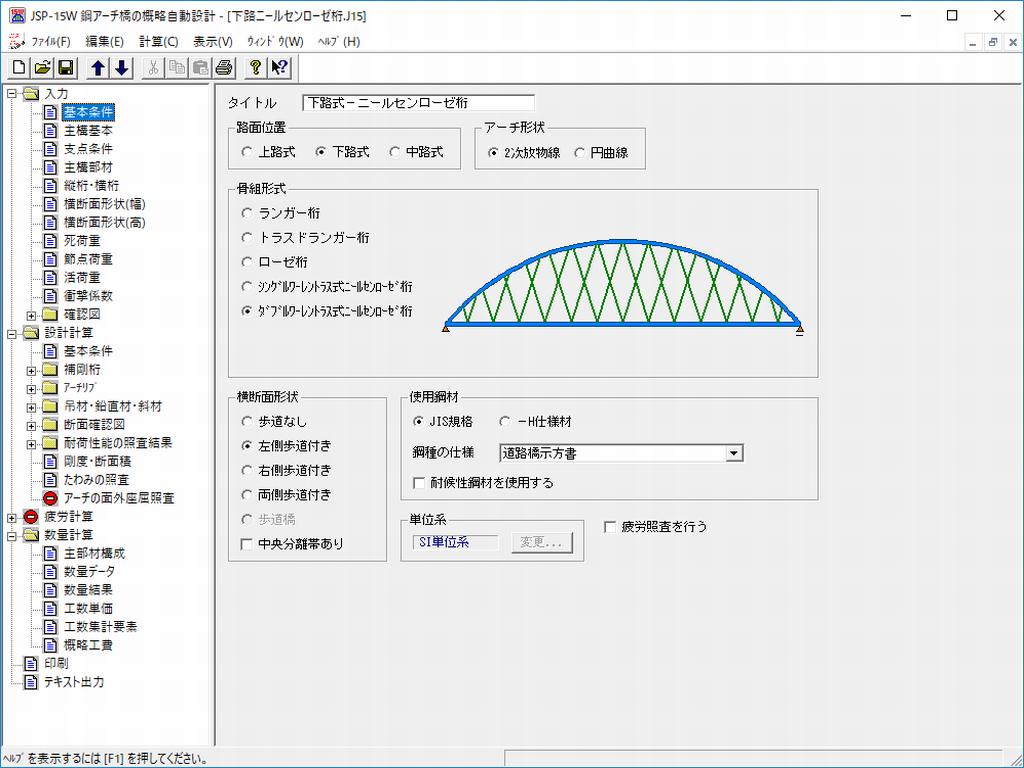The width and height of the screenshot is (1024, 768).
Task: Open the 表示(V) menu
Action: 212,41
